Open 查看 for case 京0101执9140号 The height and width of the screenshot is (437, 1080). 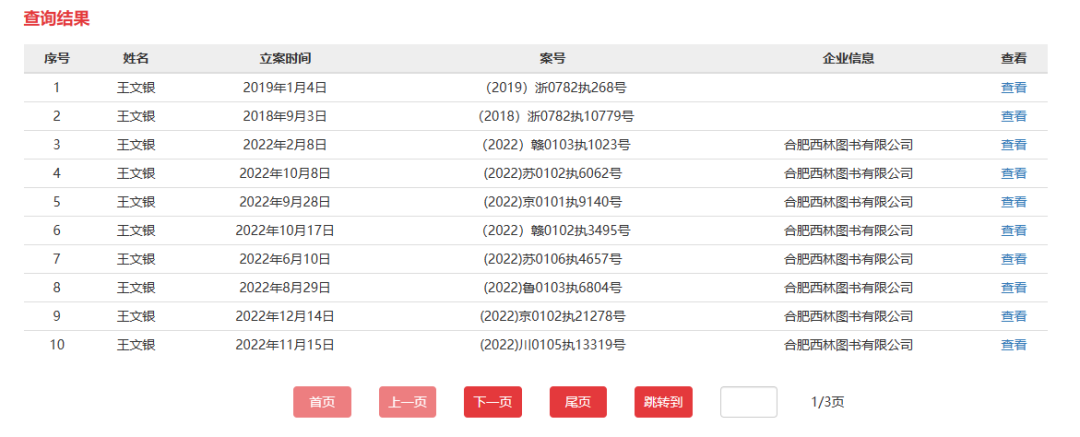[1013, 202]
